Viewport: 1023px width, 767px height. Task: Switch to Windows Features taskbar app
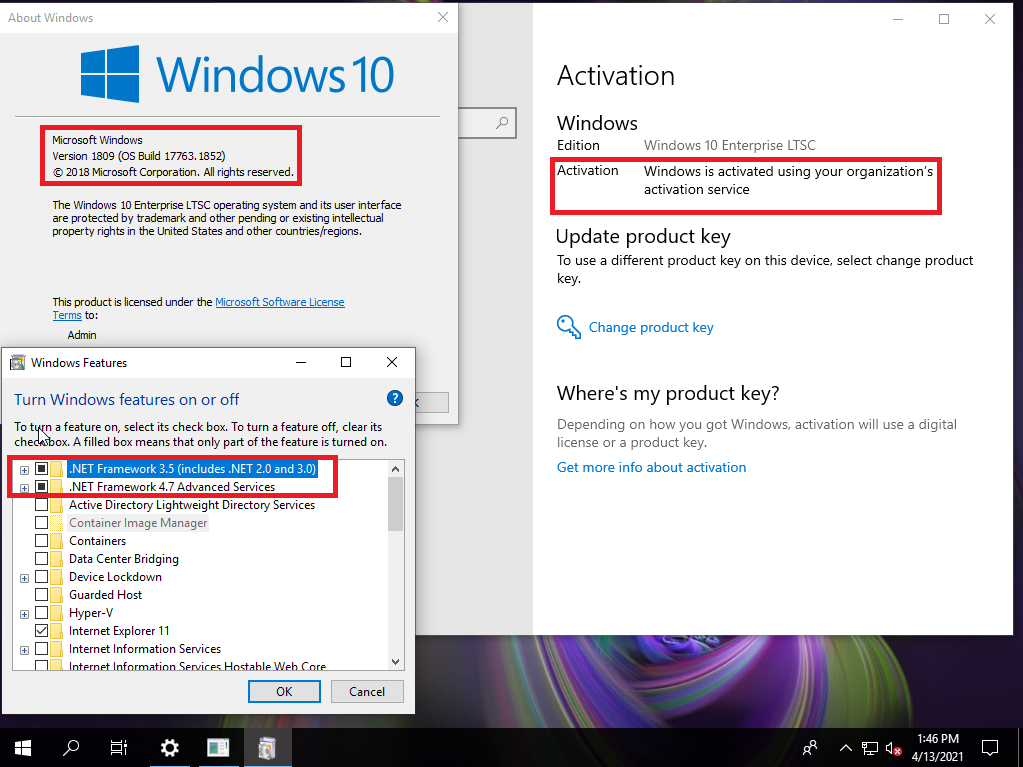tap(267, 747)
